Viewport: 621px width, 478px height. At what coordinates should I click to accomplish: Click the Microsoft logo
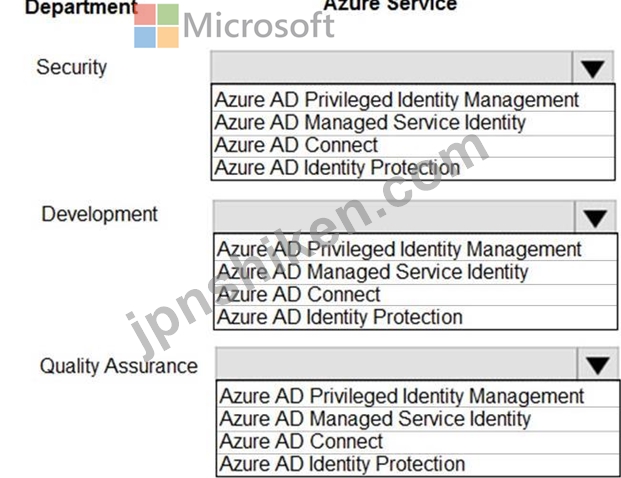(235, 26)
